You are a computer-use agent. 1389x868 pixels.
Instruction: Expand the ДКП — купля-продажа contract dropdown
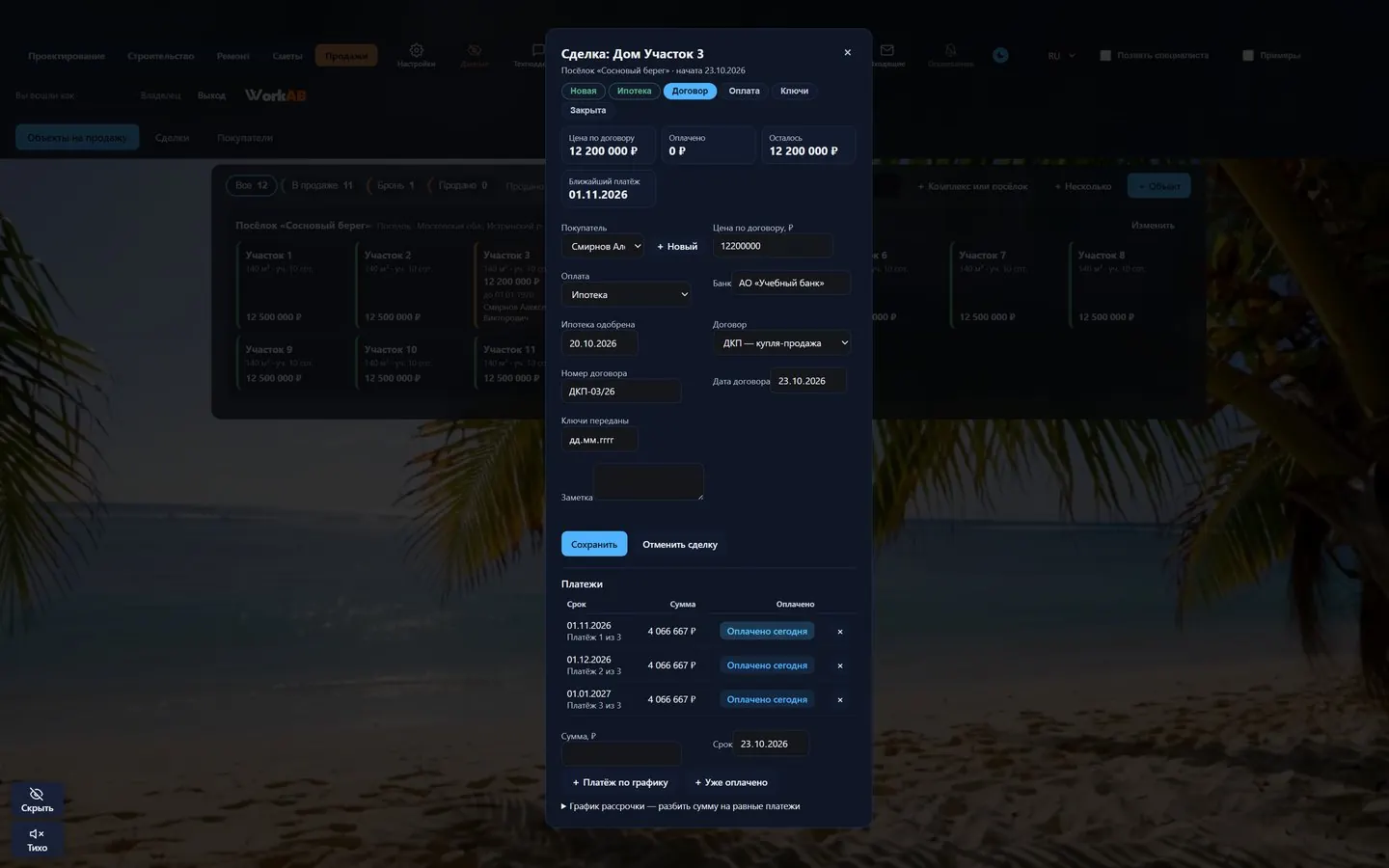click(782, 343)
